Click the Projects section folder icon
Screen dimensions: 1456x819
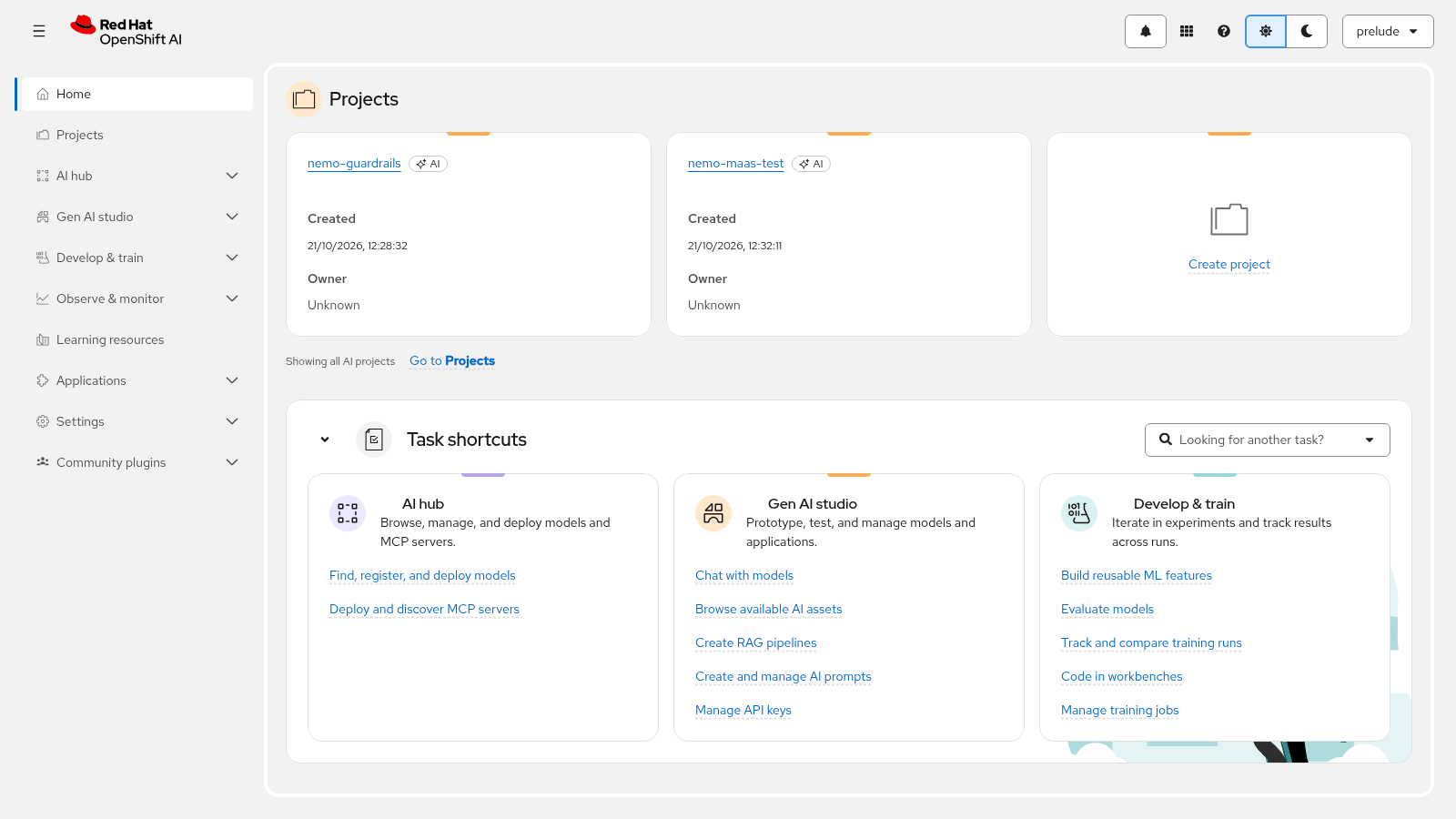pyautogui.click(x=304, y=99)
